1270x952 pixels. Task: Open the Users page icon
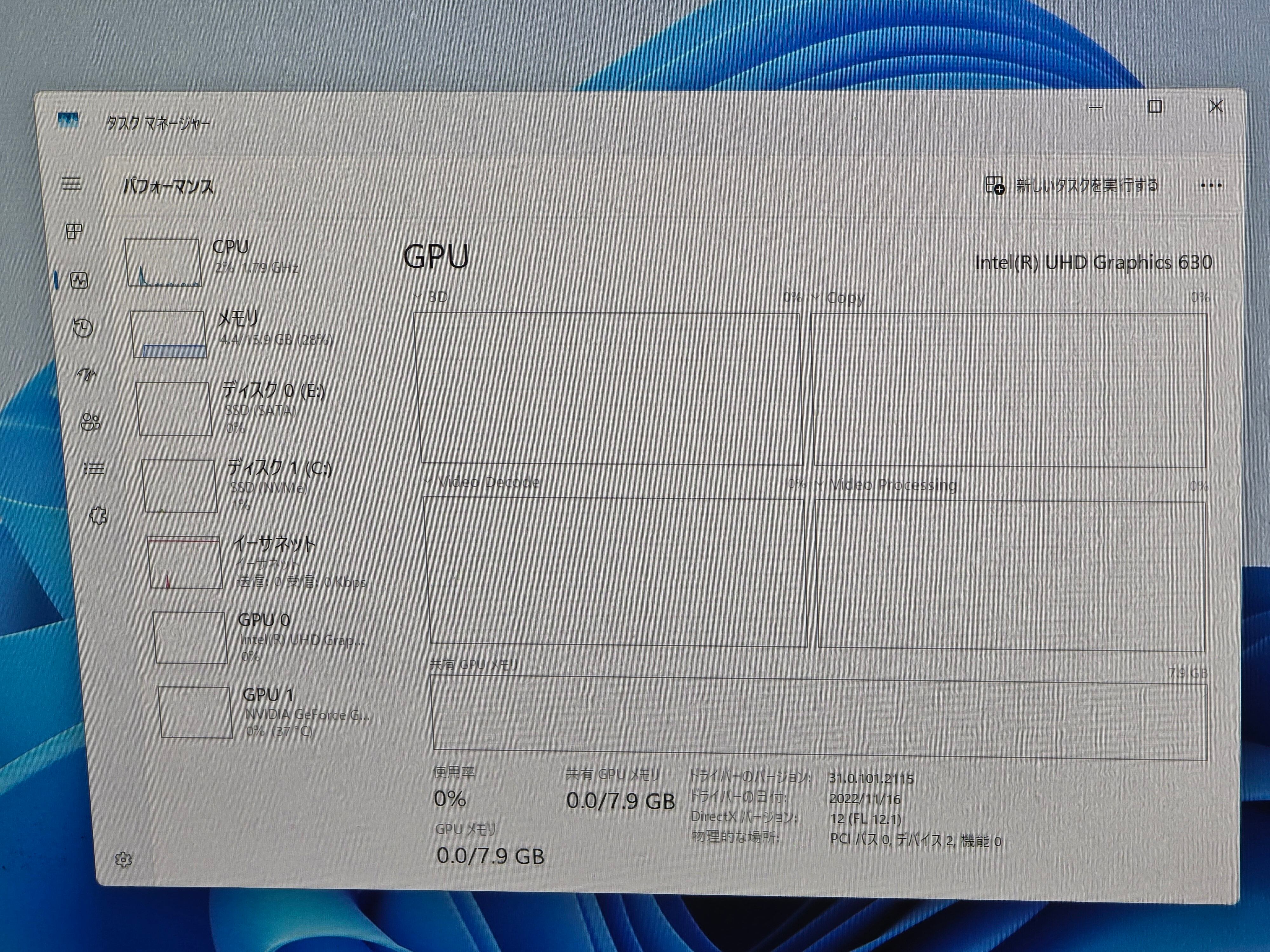tap(91, 422)
